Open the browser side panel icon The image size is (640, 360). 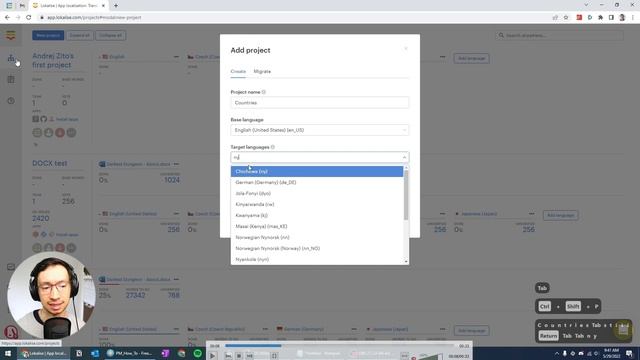coord(611,18)
